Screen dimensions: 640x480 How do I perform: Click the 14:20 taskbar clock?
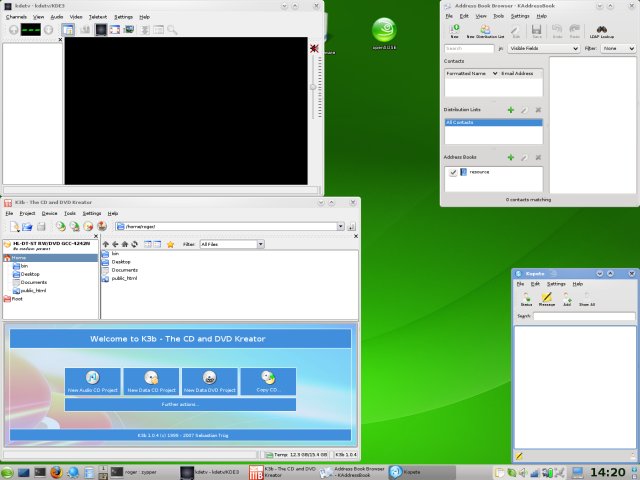(608, 473)
